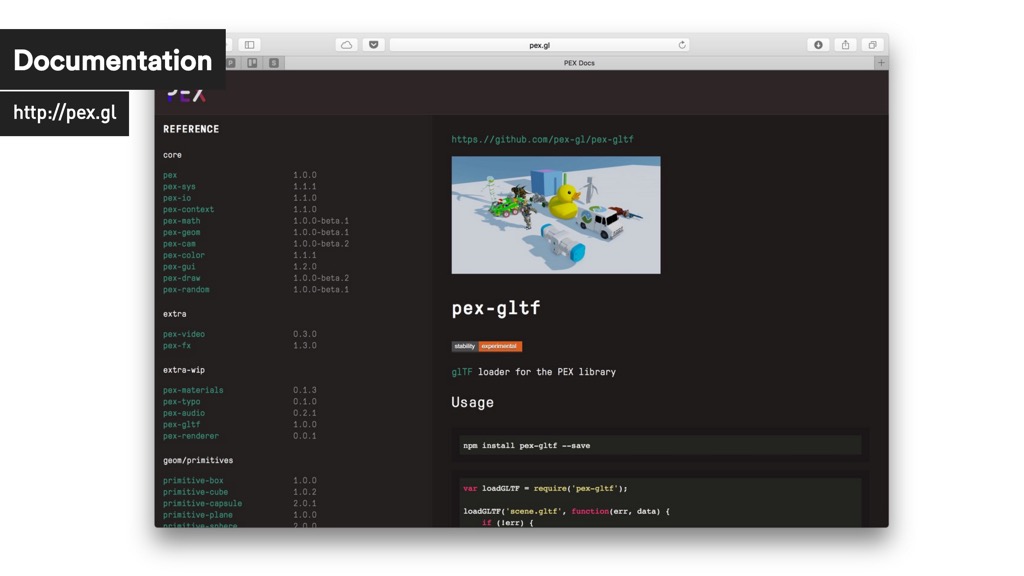
Task: Click the REFERENCE sidebar heading
Action: point(191,129)
